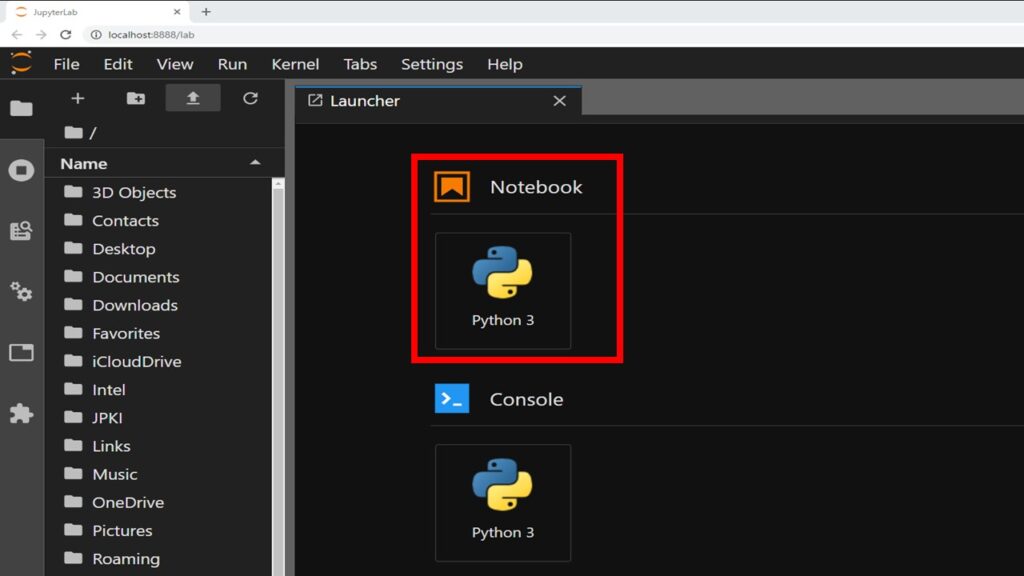Image resolution: width=1024 pixels, height=576 pixels.
Task: Open the Commands palette sidebar icon
Action: coord(21,231)
